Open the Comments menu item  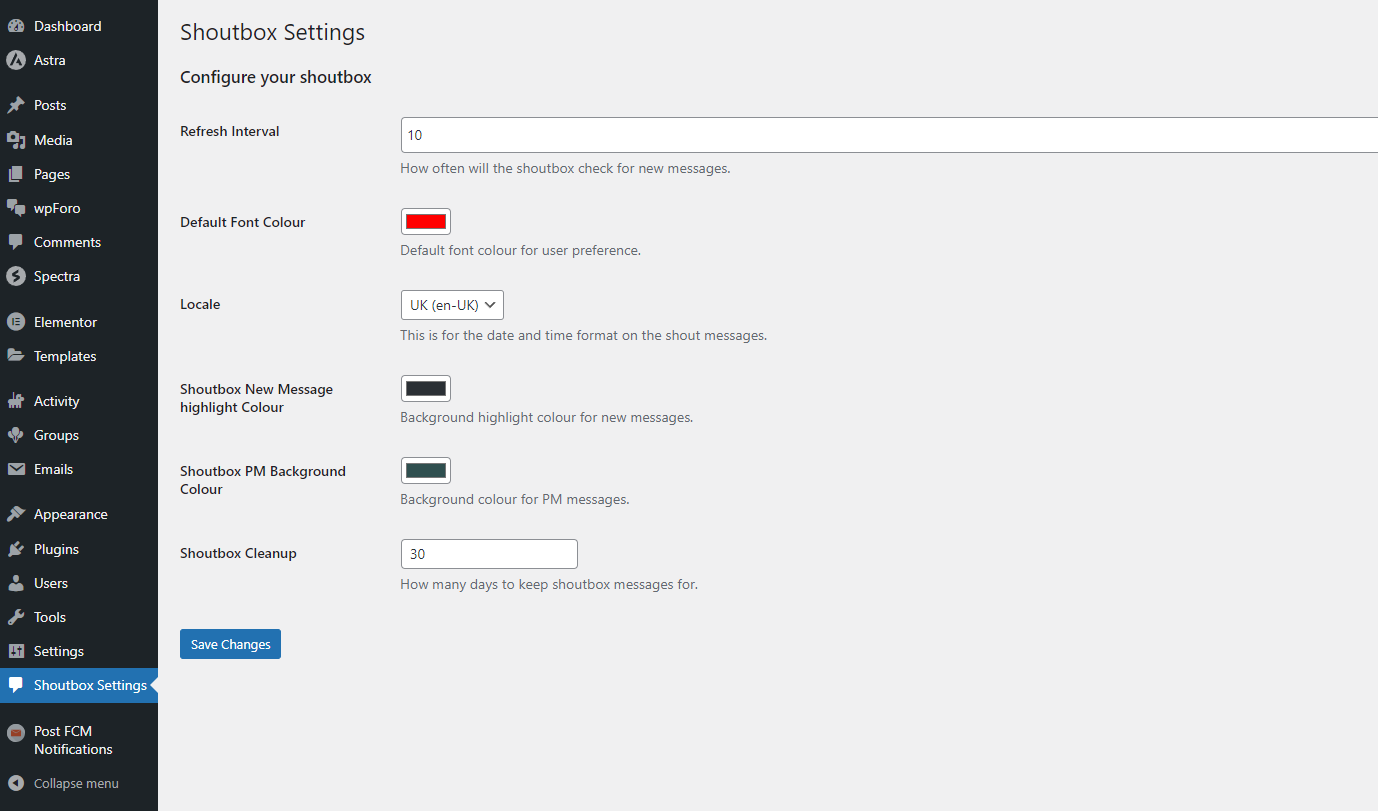click(79, 242)
